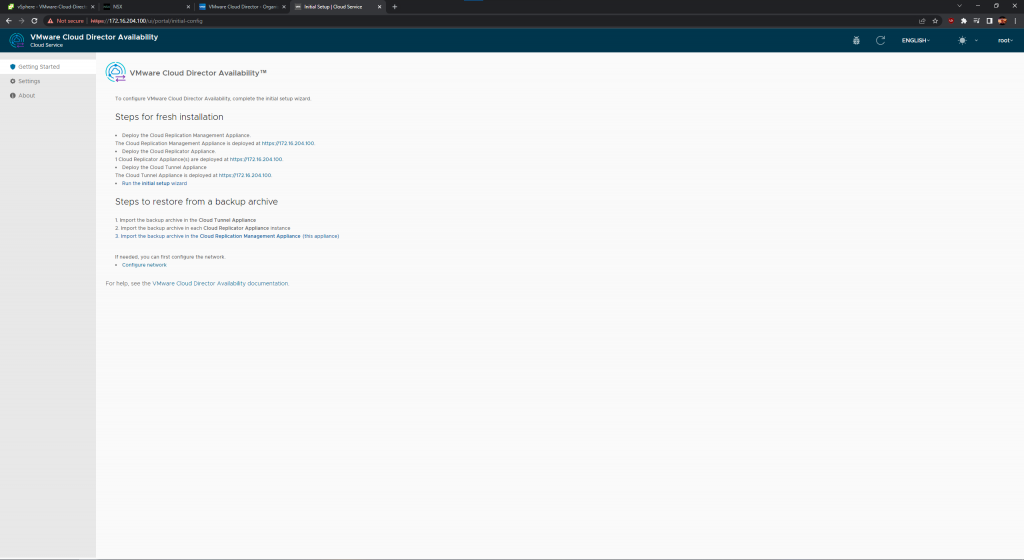Click the large product logo beside page title

point(116,72)
